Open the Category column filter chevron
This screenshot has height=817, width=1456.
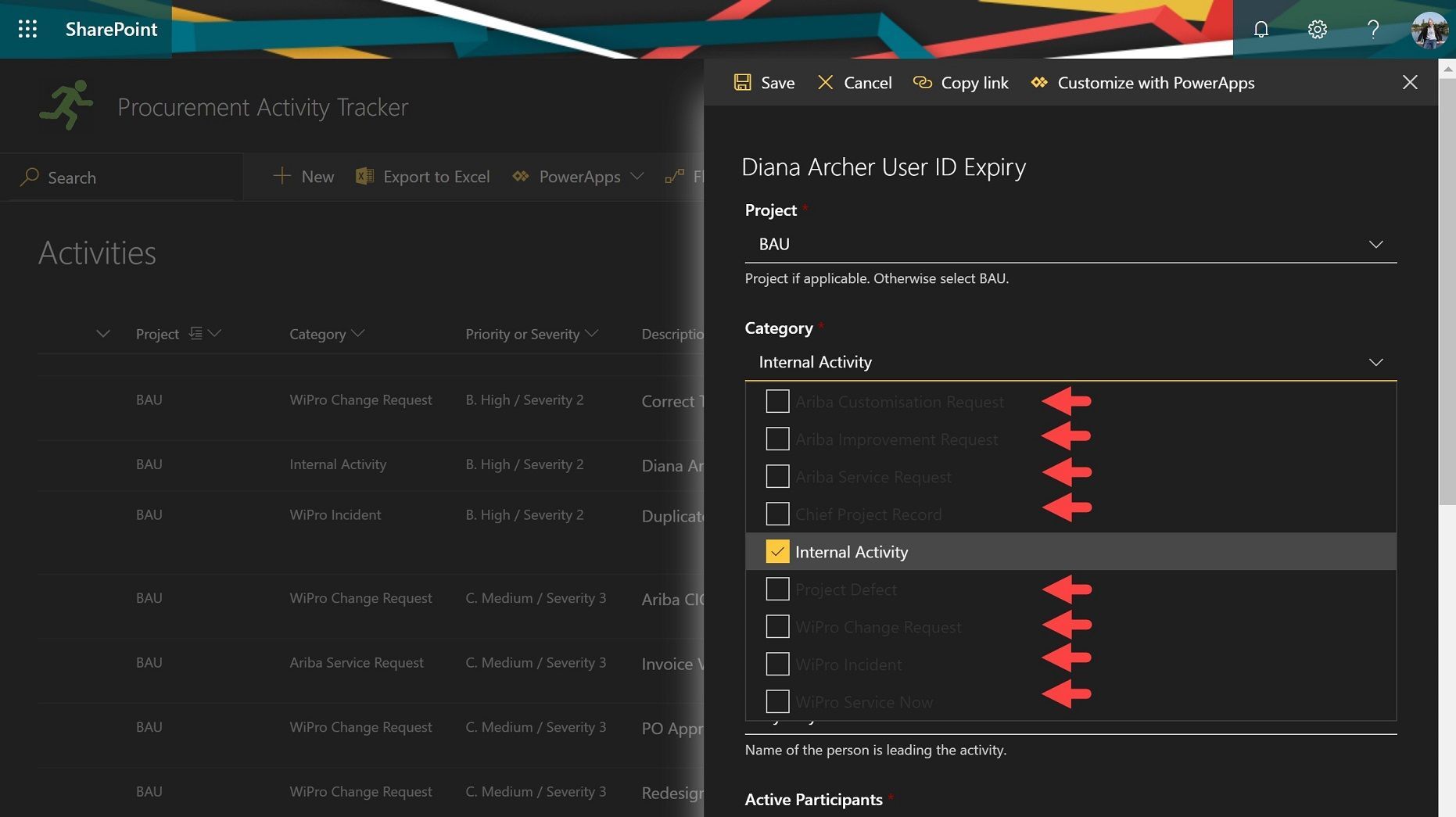point(358,334)
